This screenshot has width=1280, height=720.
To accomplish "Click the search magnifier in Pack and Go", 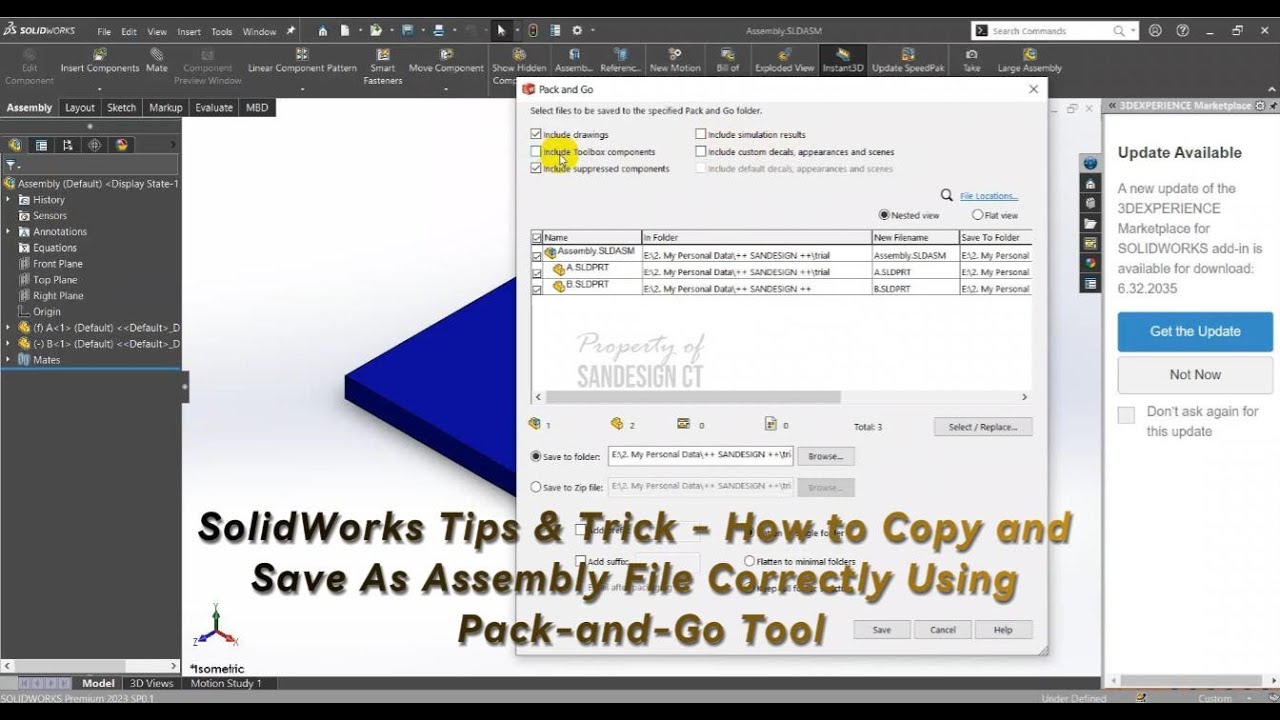I will click(x=947, y=195).
